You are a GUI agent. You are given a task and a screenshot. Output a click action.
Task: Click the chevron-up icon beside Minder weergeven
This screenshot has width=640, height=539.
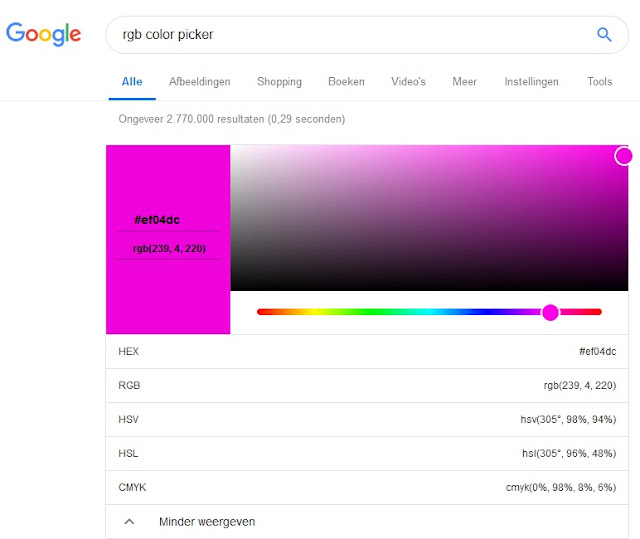point(129,521)
